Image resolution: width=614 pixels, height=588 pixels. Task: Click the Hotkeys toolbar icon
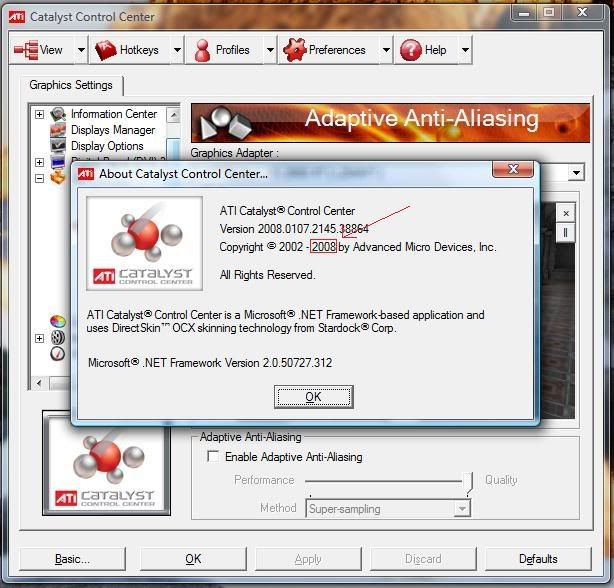click(x=105, y=50)
